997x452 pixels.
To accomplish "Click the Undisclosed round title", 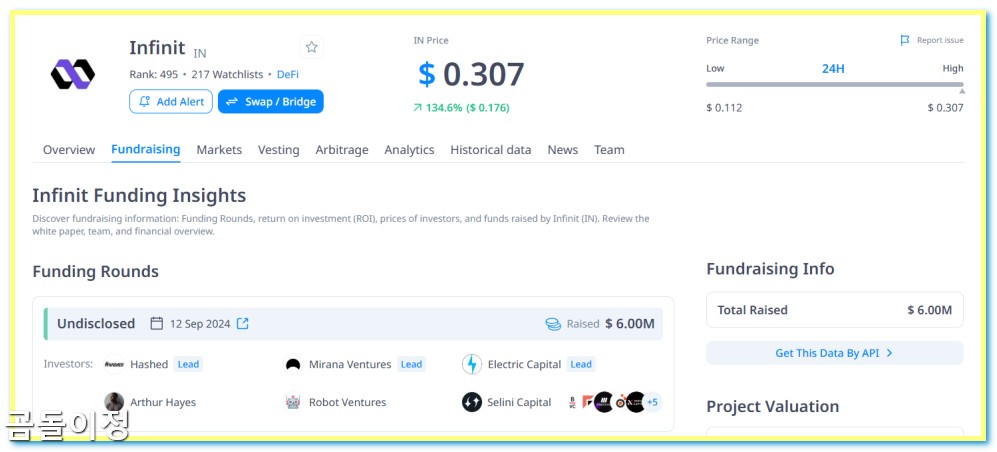I will (x=96, y=324).
